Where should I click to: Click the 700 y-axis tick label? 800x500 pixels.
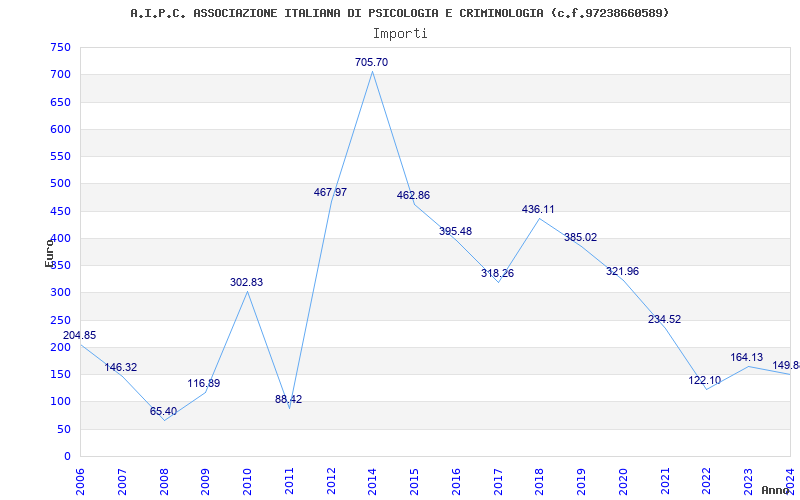pyautogui.click(x=60, y=74)
